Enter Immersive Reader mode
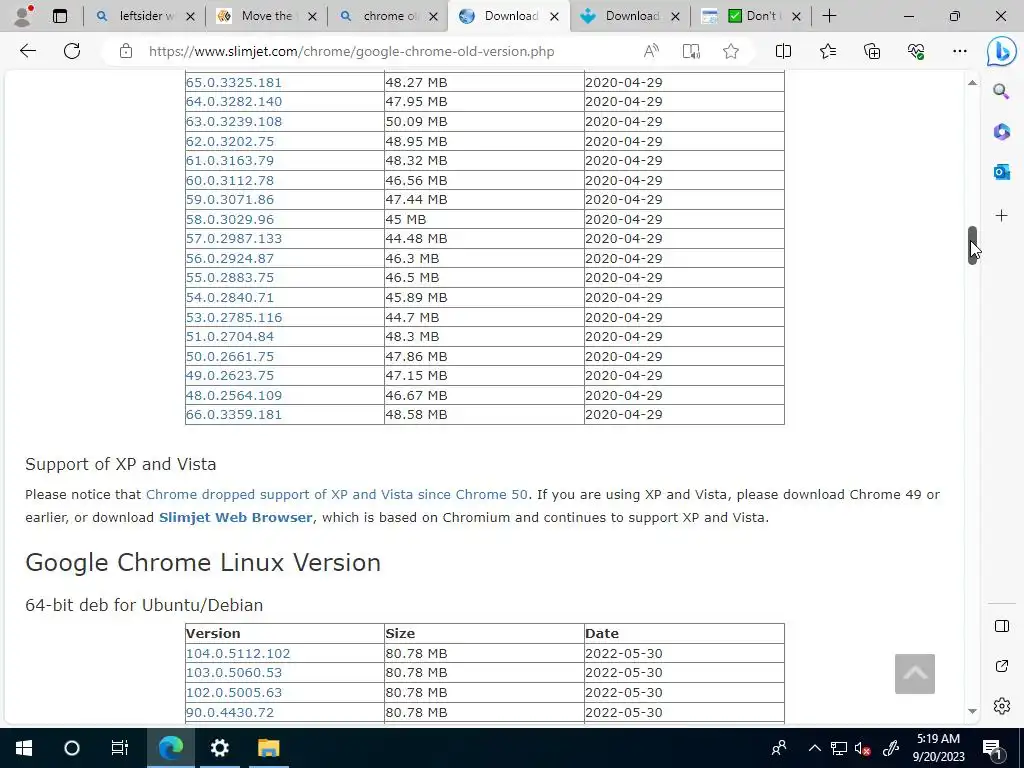Viewport: 1024px width, 768px height. click(691, 51)
